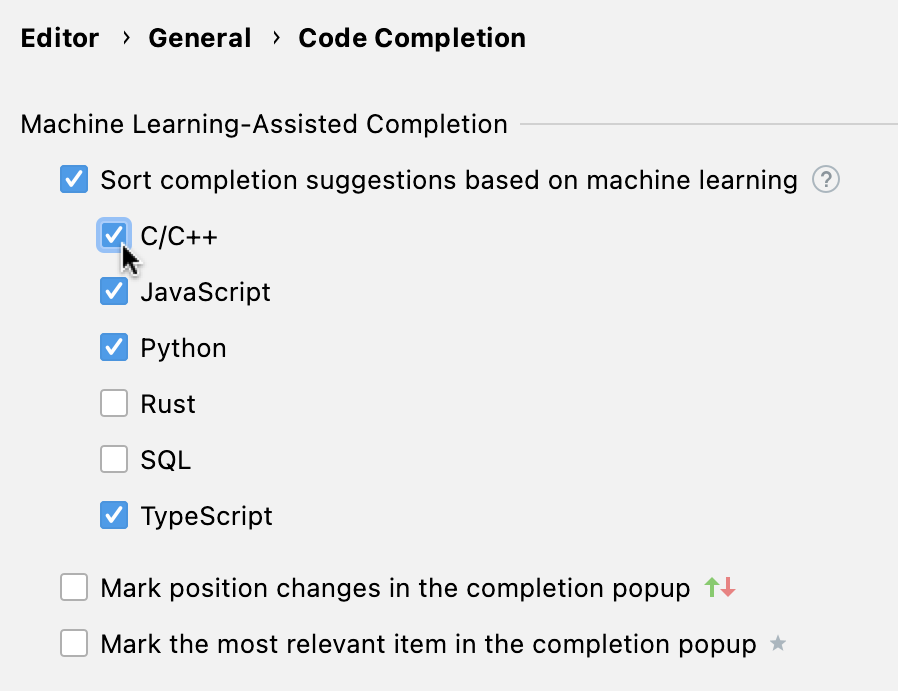Click the Machine Learning-Assisted Completion heading
898x691 pixels.
point(263,124)
